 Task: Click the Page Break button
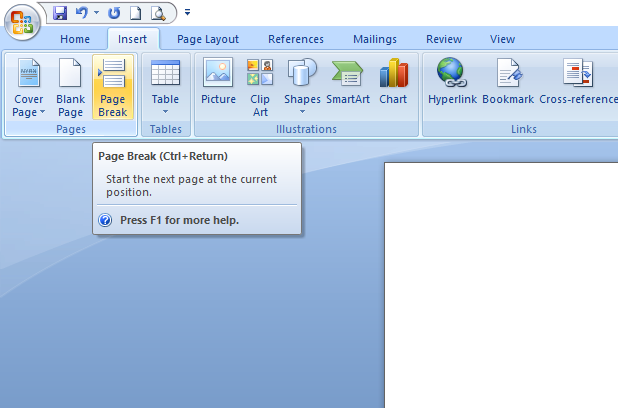[x=112, y=87]
